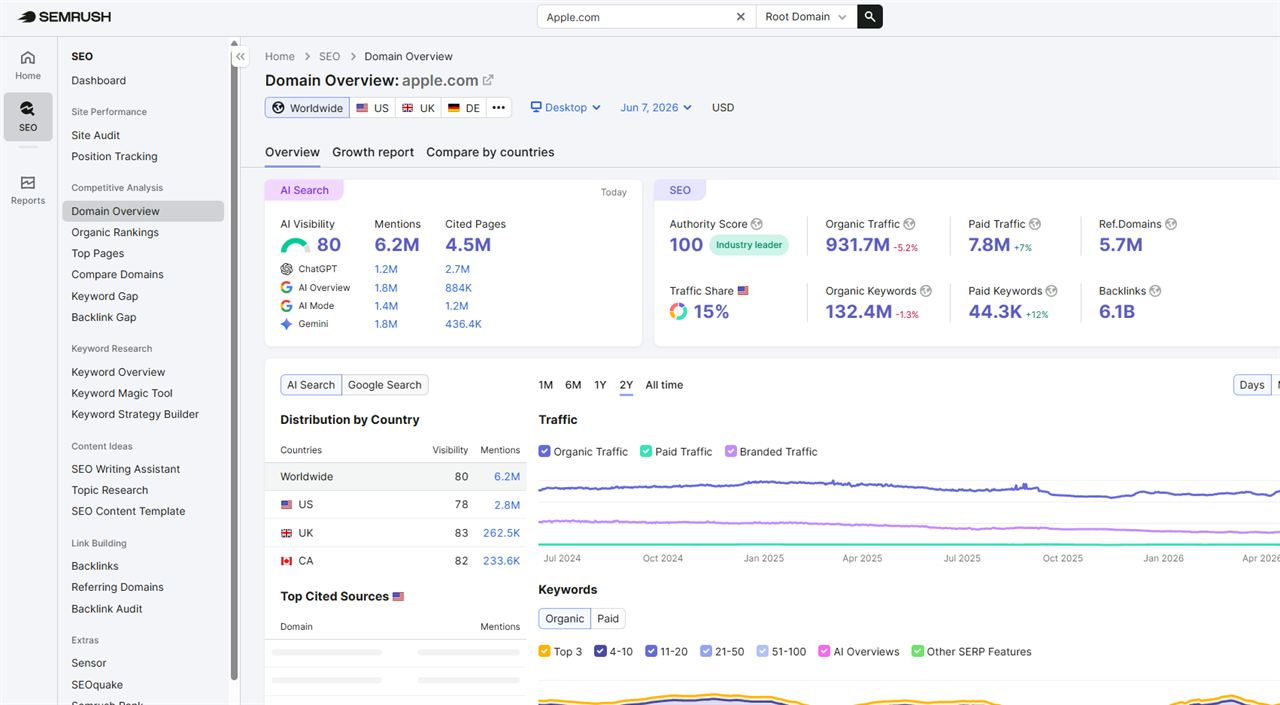This screenshot has width=1280, height=705.
Task: Click the Semrush logo
Action: [64, 16]
